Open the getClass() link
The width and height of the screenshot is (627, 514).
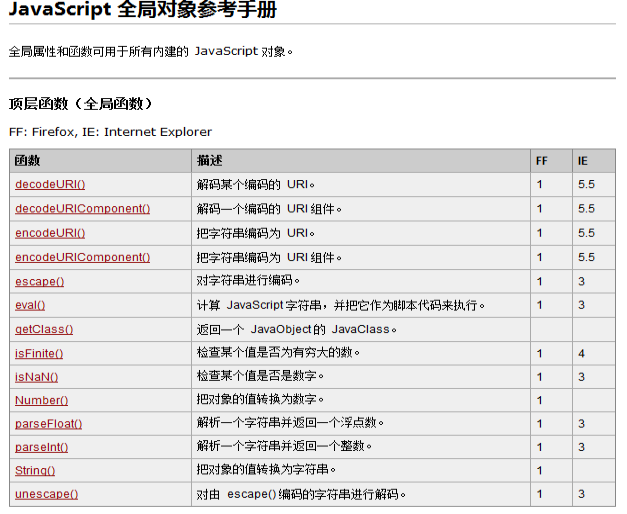click(44, 329)
